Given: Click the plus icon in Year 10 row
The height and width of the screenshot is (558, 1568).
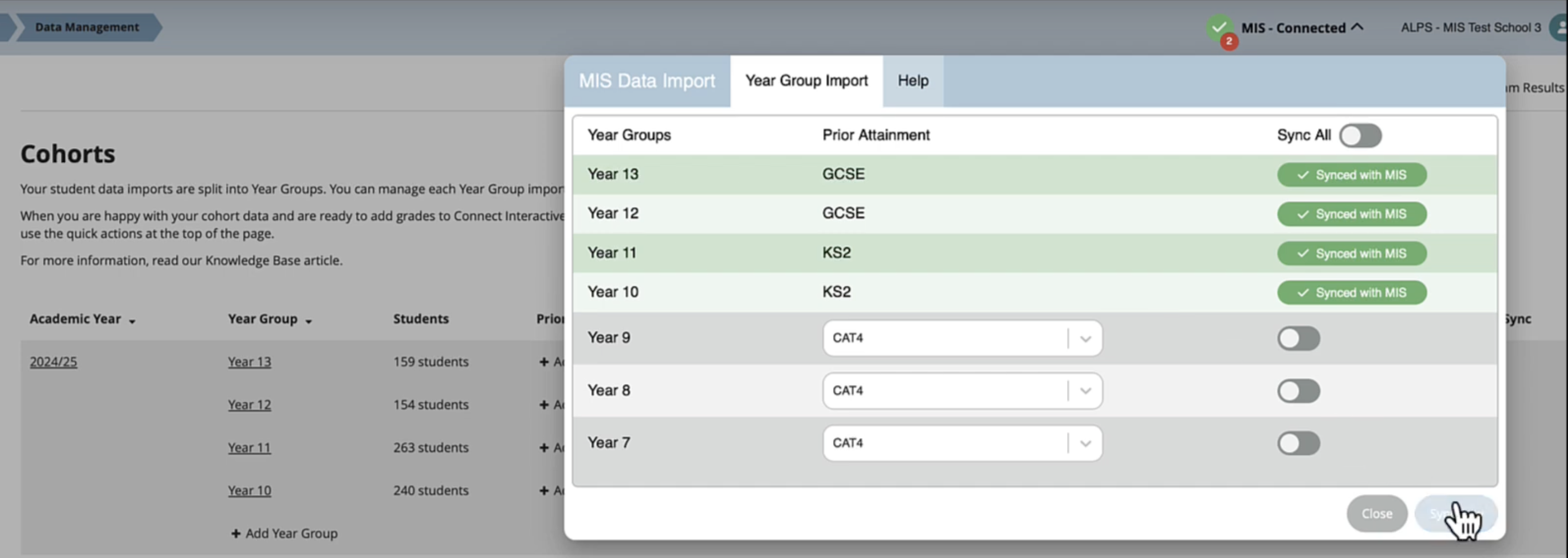Looking at the screenshot, I should [x=543, y=491].
